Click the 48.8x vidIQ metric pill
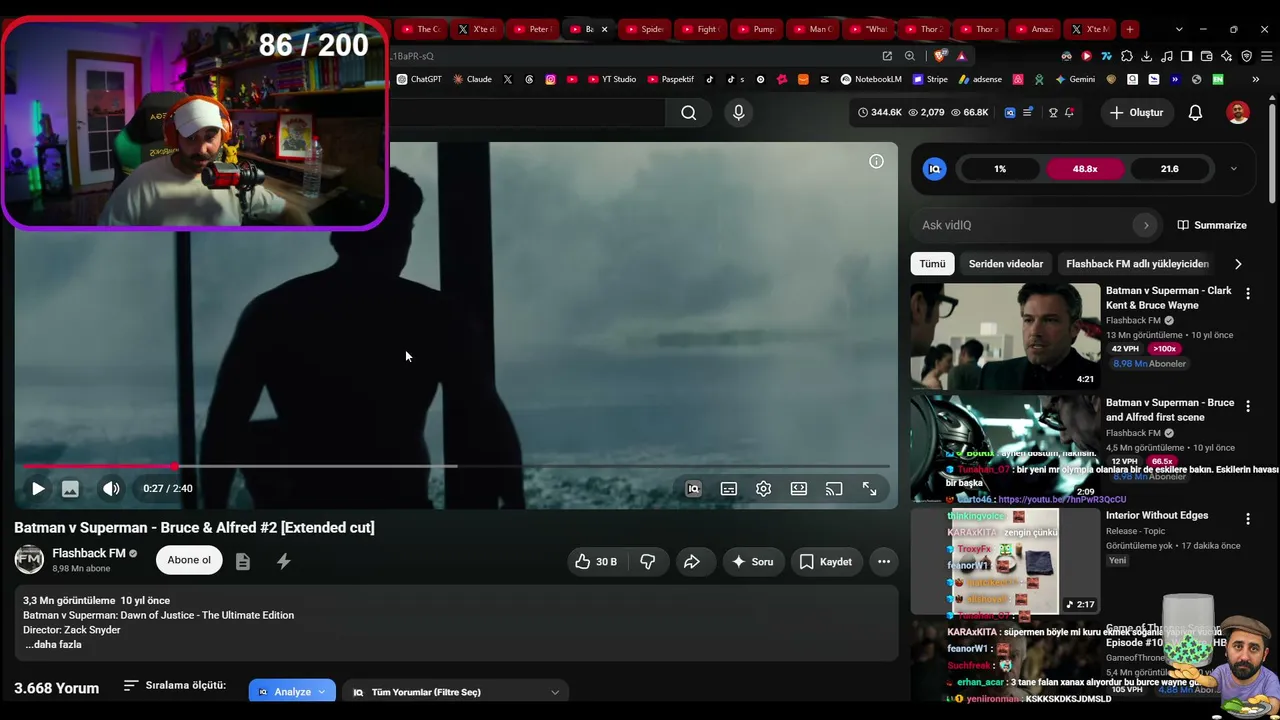1280x720 pixels. click(1085, 169)
